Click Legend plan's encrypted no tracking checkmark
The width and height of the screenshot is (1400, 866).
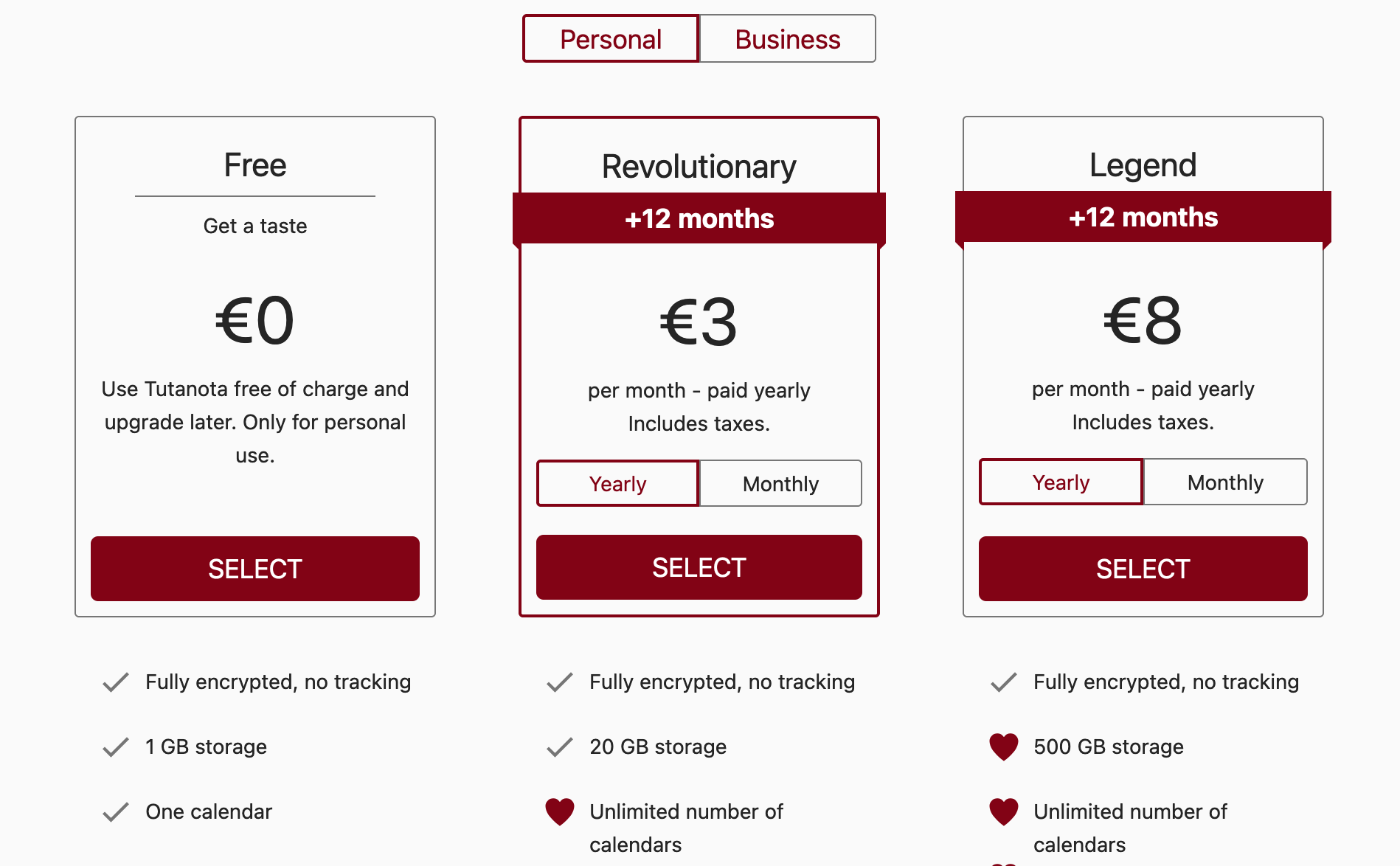click(1003, 682)
